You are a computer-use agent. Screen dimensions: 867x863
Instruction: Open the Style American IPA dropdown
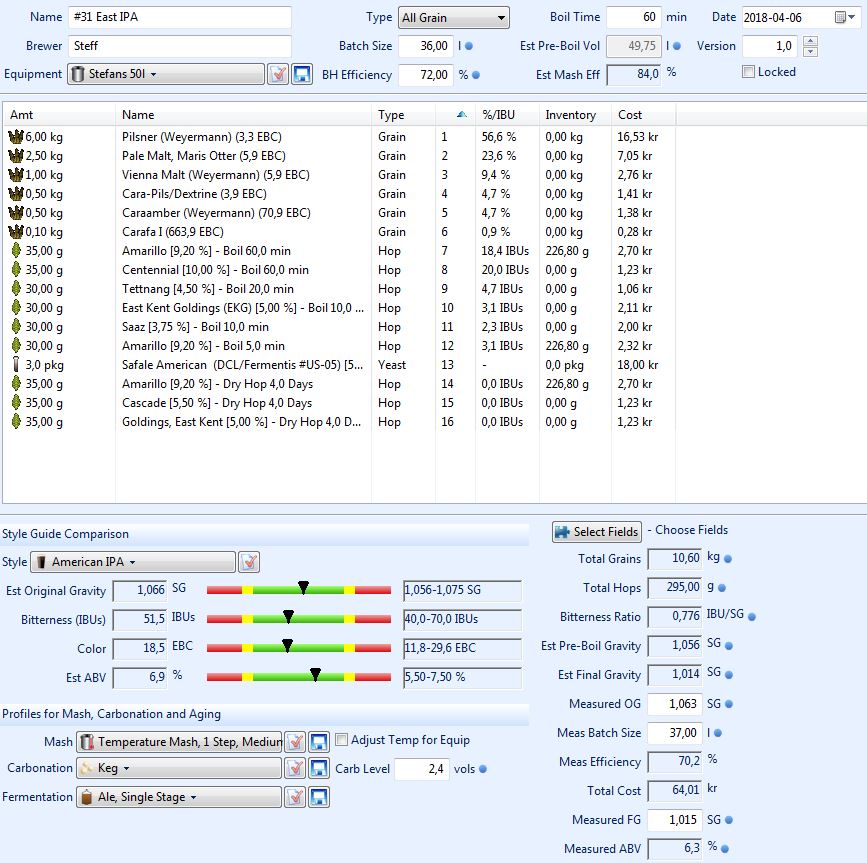pos(132,562)
